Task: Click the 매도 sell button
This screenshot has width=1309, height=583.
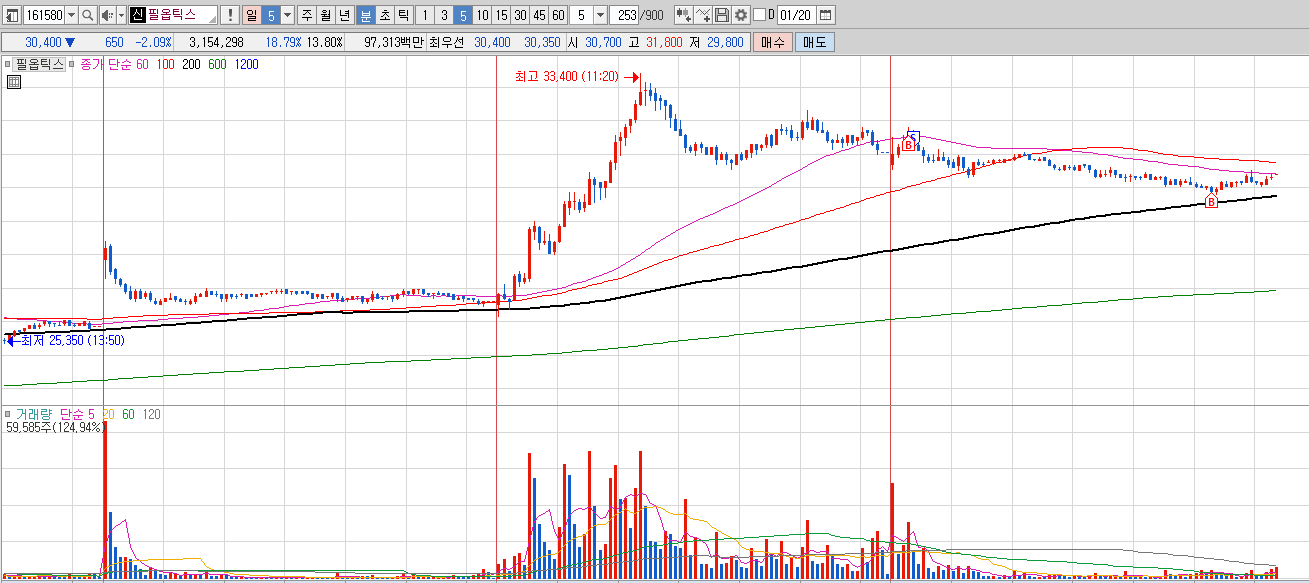Action: pyautogui.click(x=815, y=42)
